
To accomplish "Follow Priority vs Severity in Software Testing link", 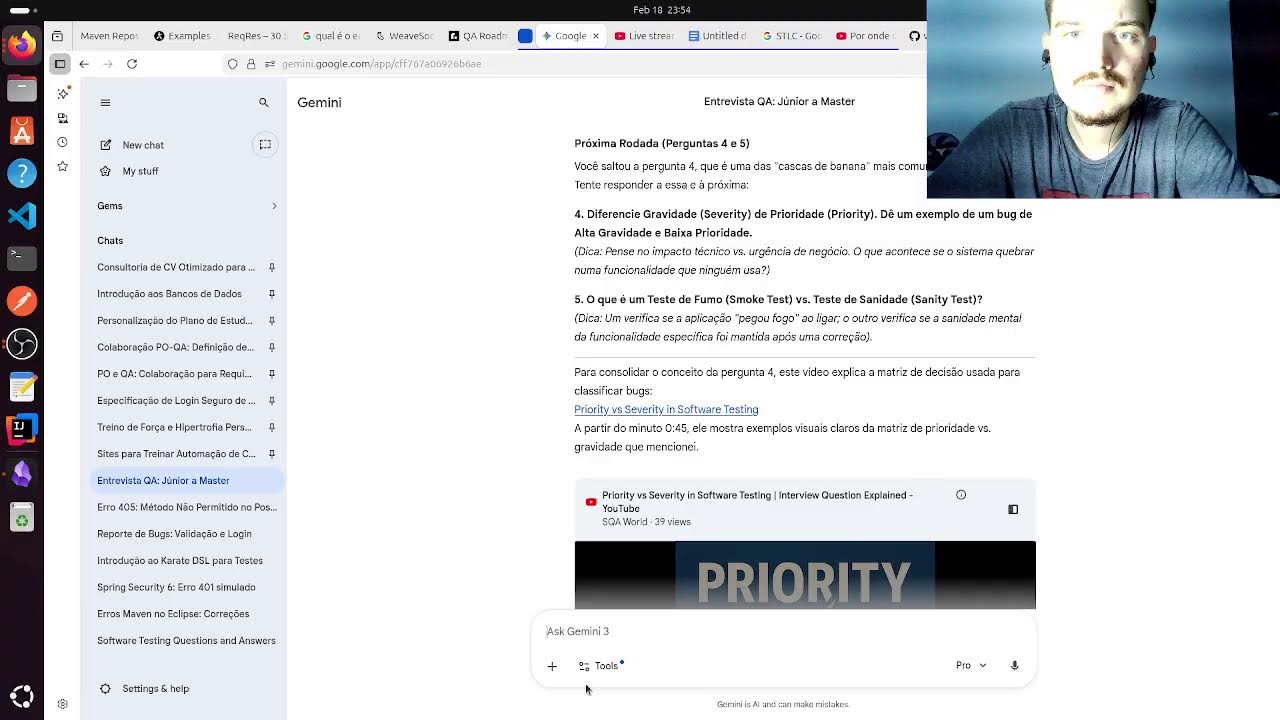I will [666, 409].
